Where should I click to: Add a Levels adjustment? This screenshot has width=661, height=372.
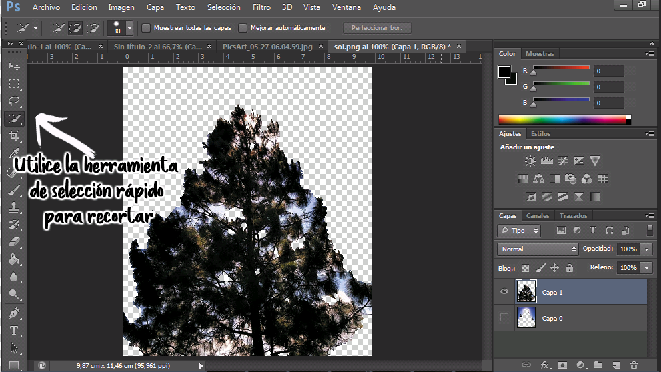click(x=547, y=161)
